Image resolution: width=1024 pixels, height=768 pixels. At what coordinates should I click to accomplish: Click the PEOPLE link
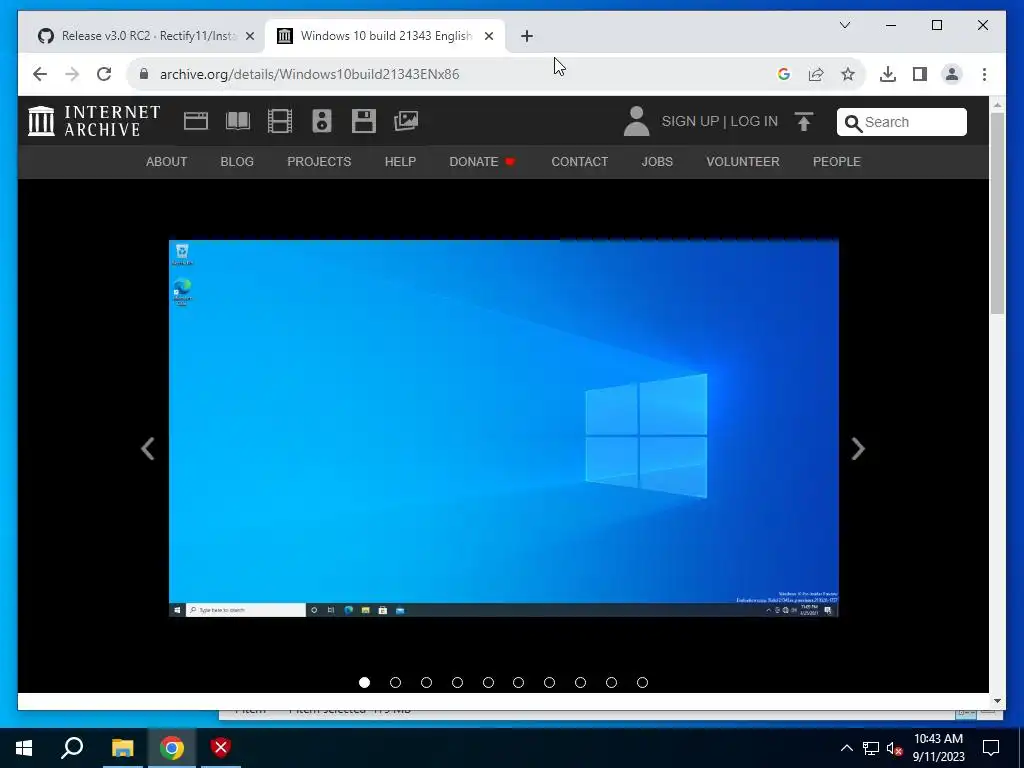837,161
